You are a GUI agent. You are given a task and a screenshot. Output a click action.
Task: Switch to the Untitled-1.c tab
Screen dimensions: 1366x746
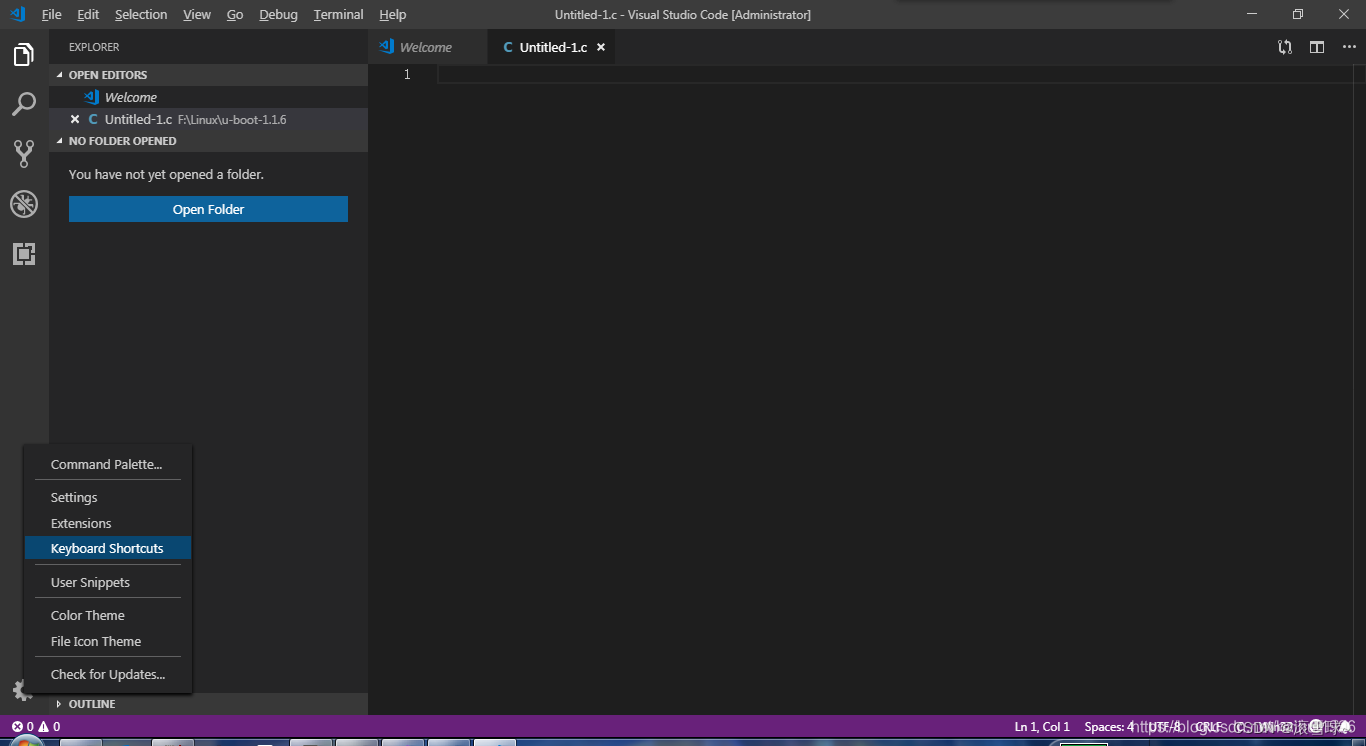click(552, 47)
